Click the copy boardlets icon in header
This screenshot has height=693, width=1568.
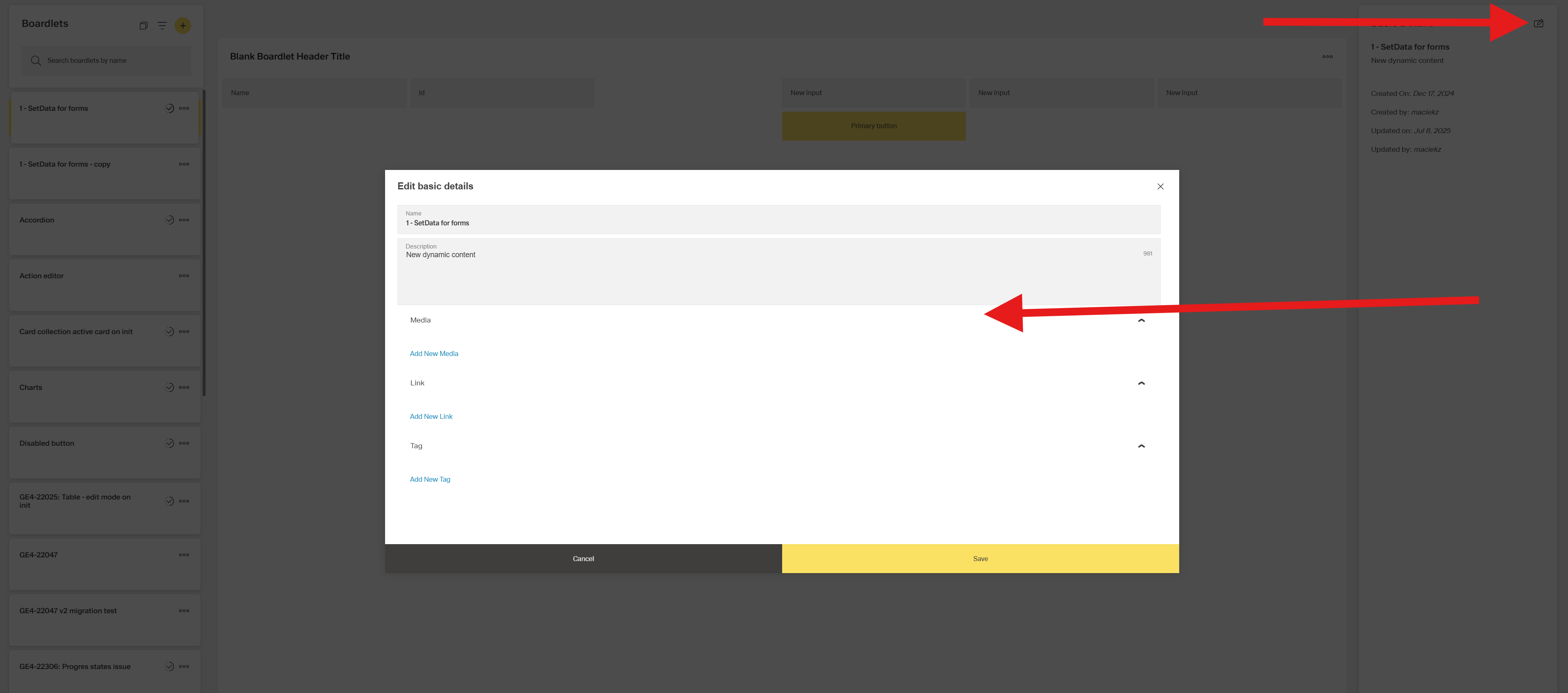click(144, 26)
